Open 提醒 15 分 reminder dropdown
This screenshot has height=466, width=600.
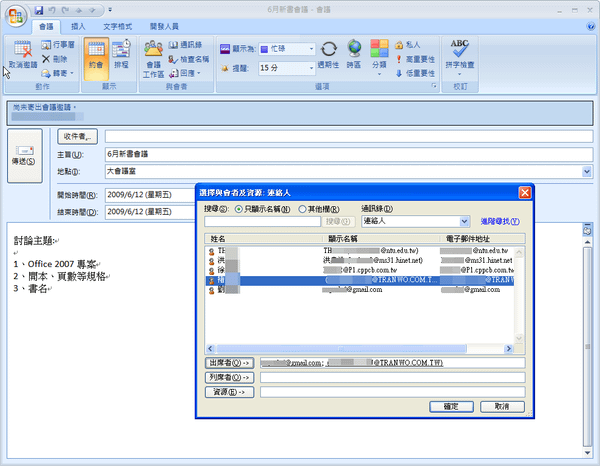pyautogui.click(x=311, y=68)
